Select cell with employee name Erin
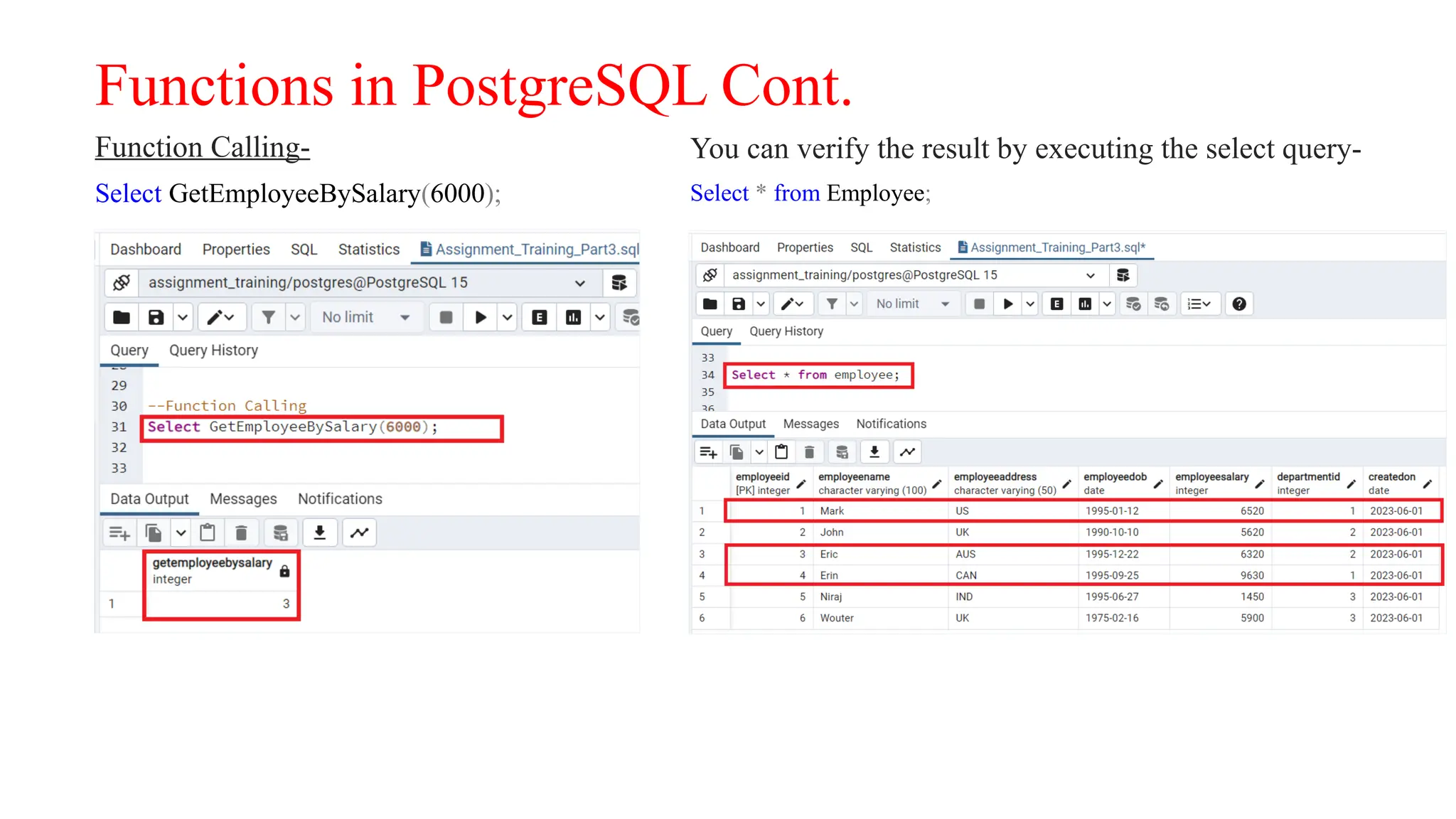 [x=880, y=575]
